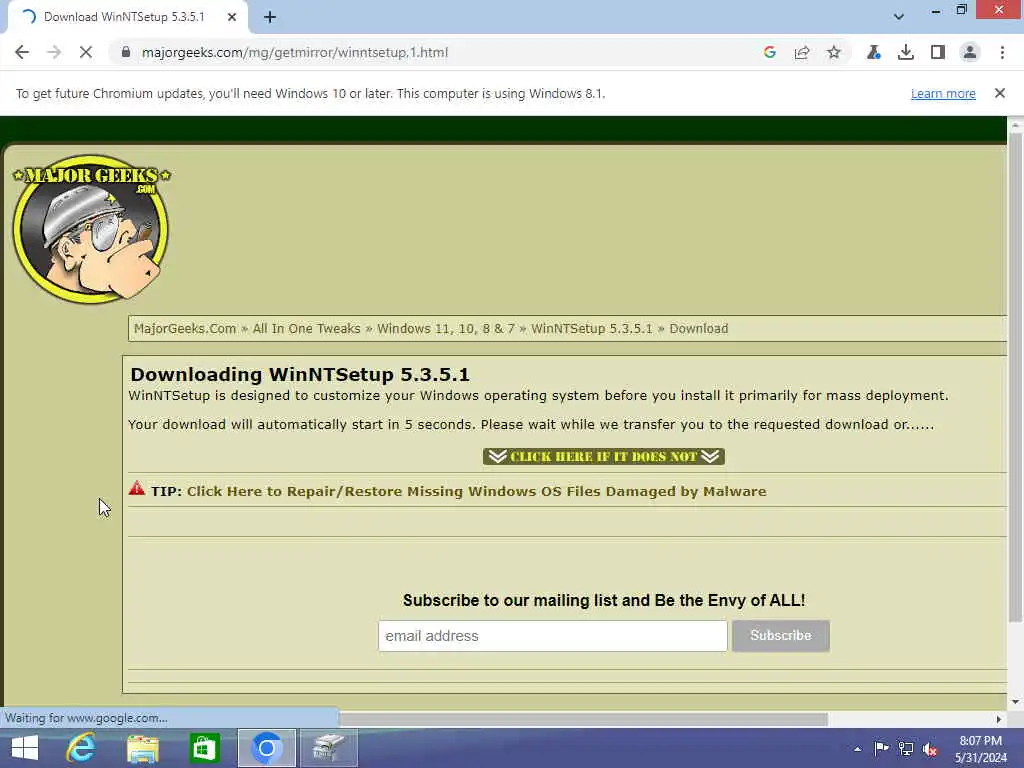Open the Google search icon in address bar
1024x768 pixels.
tap(770, 52)
